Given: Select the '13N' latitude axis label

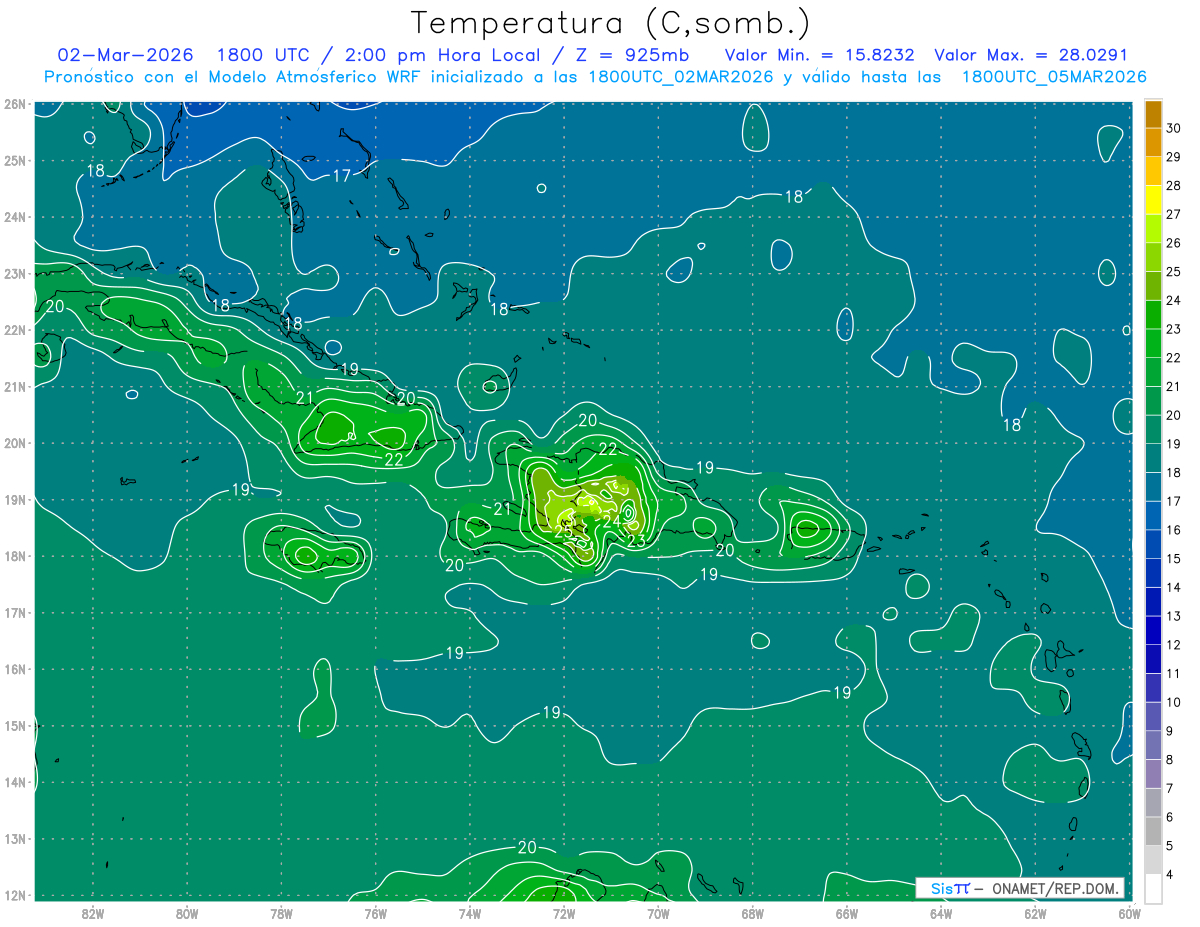Looking at the screenshot, I should (x=14, y=839).
